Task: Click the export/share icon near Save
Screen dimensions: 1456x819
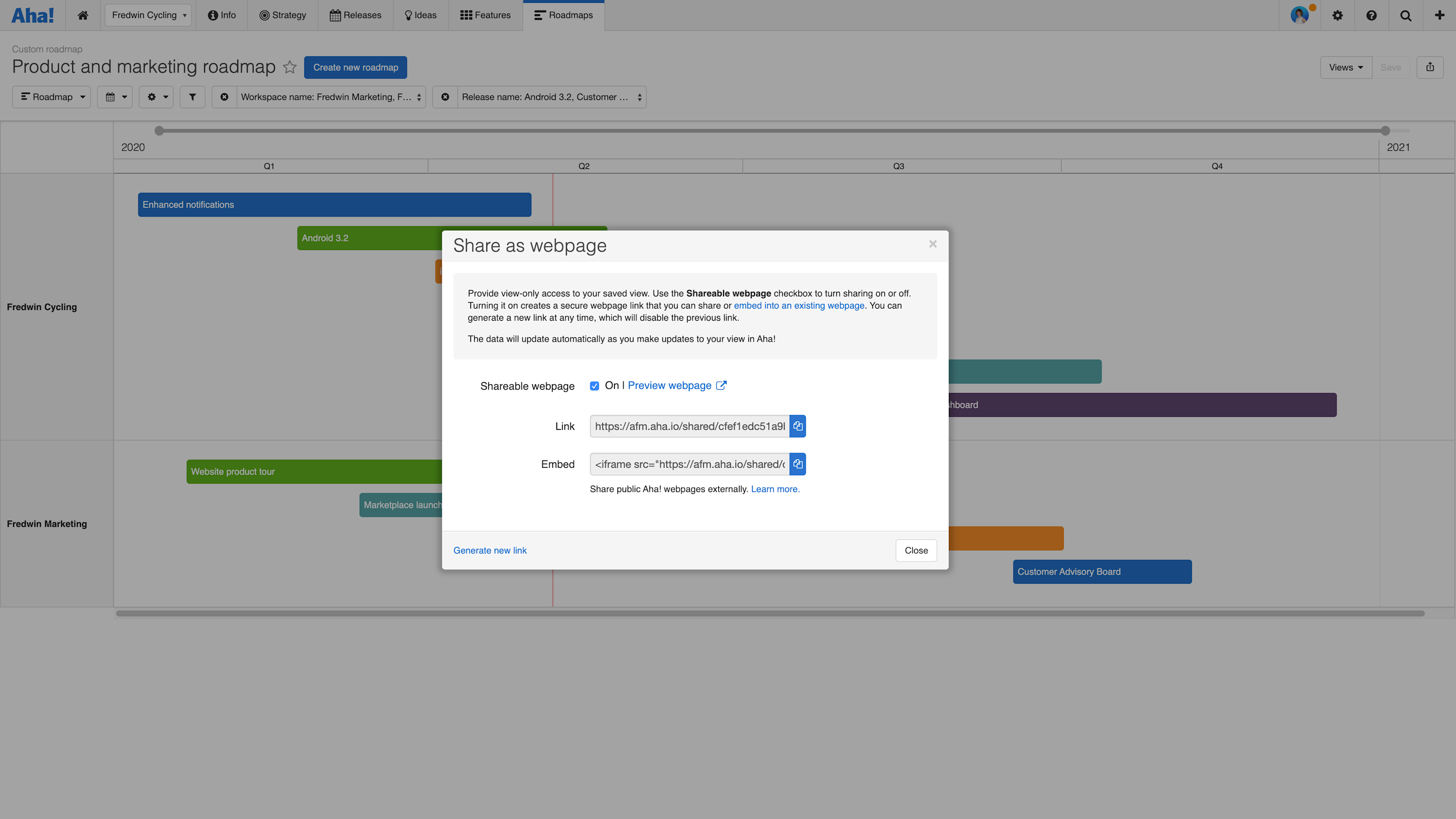Action: [x=1430, y=67]
